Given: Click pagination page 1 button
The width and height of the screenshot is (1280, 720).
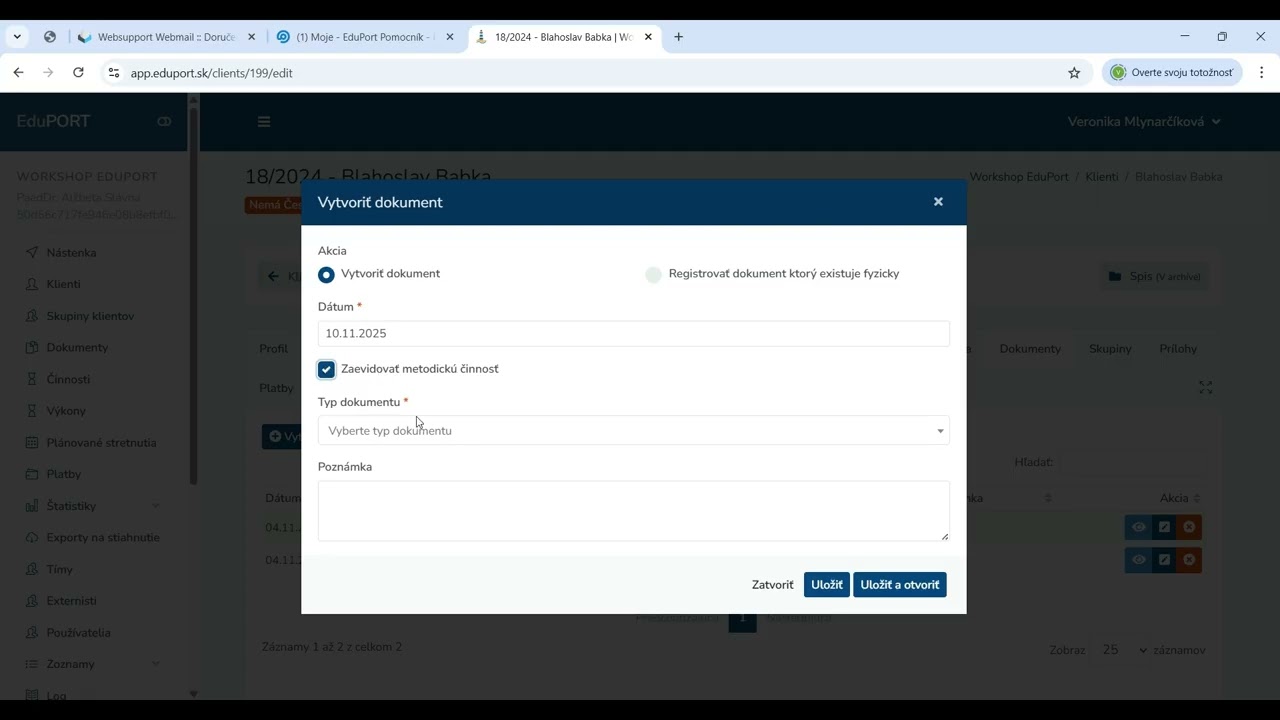Looking at the screenshot, I should [x=742, y=619].
